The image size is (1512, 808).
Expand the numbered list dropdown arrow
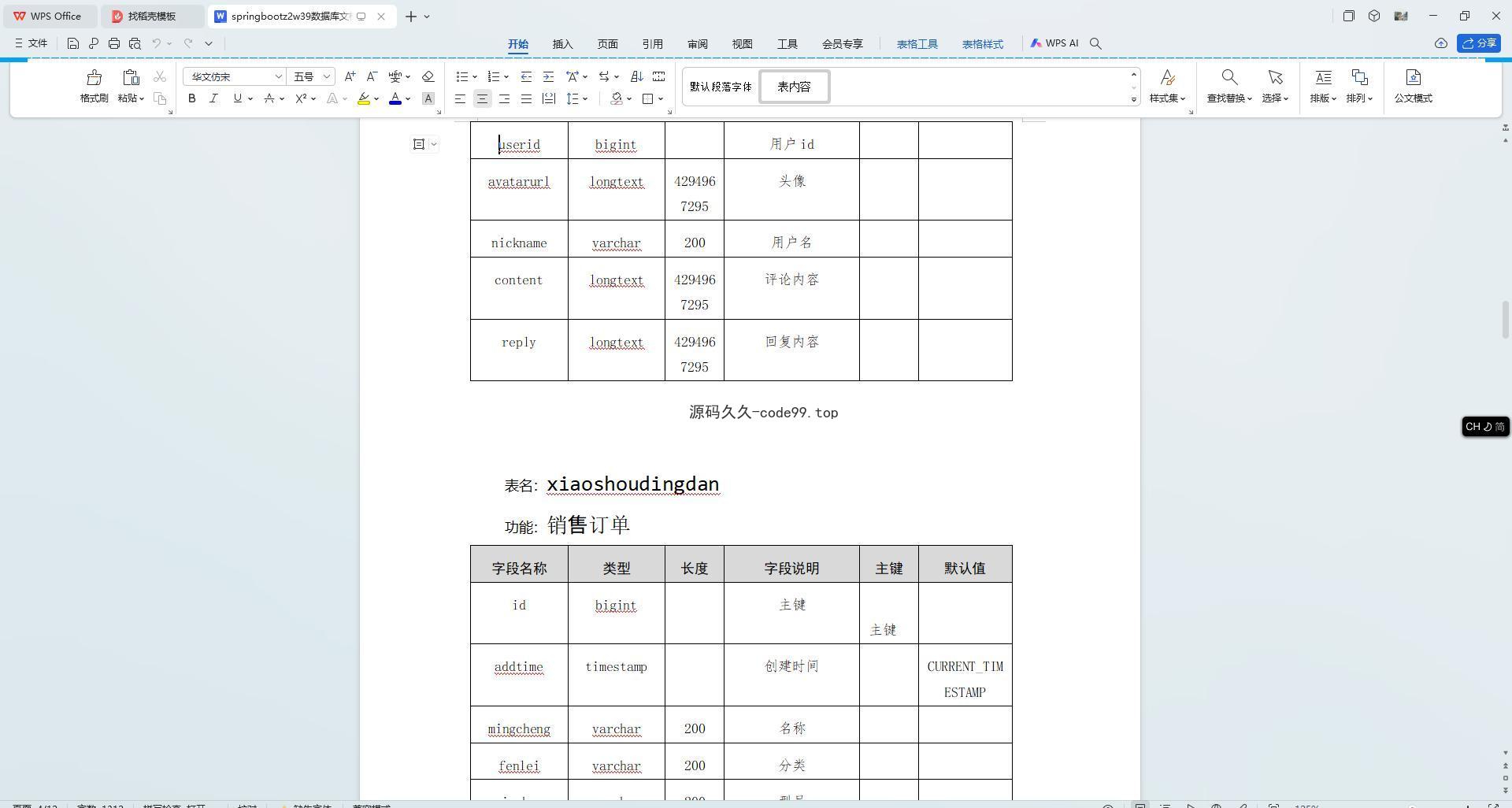pos(506,77)
